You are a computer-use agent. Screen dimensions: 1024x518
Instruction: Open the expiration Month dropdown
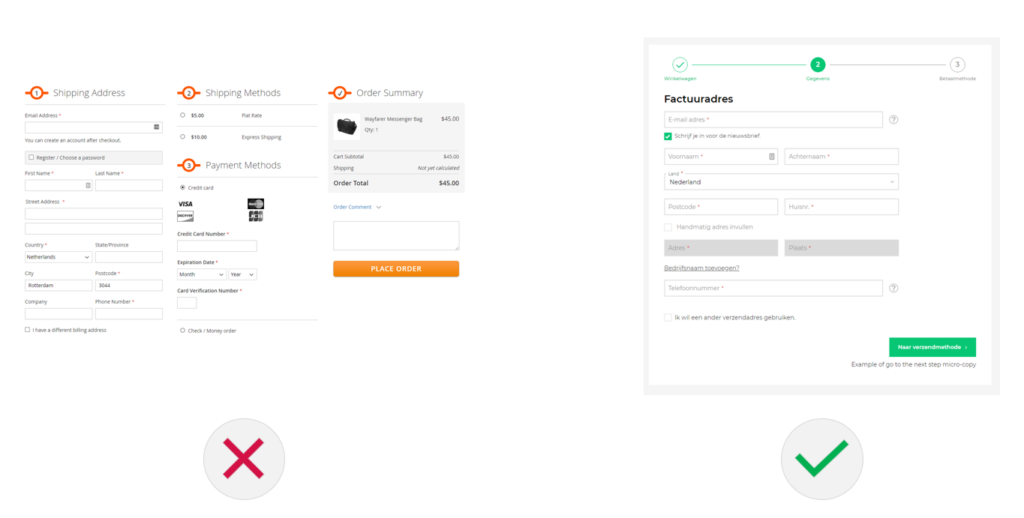tap(201, 274)
